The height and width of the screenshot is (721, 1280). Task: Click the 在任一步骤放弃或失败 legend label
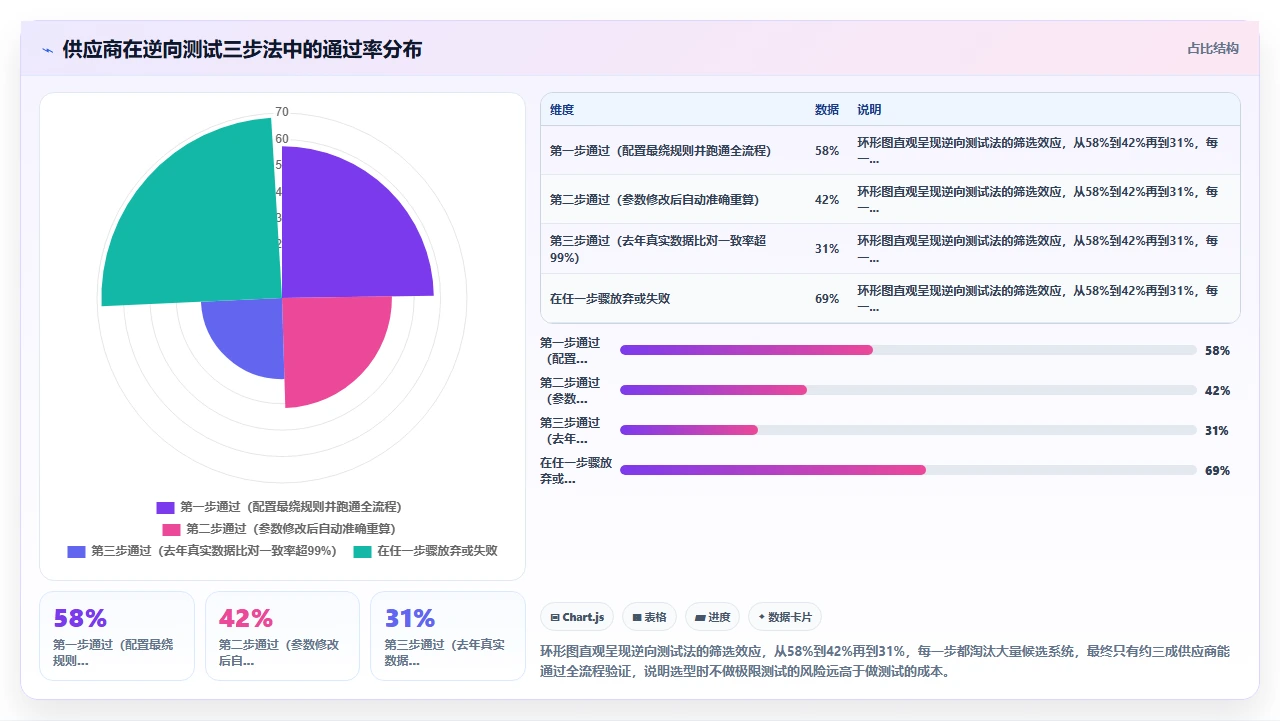pyautogui.click(x=437, y=551)
